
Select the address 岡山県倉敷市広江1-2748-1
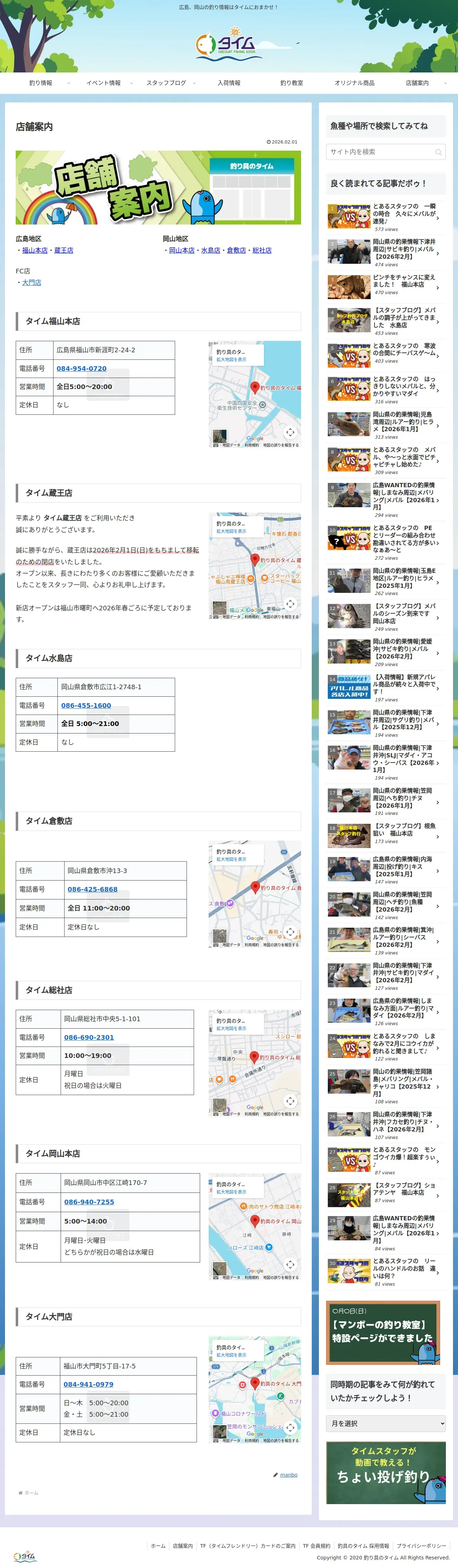[x=101, y=687]
